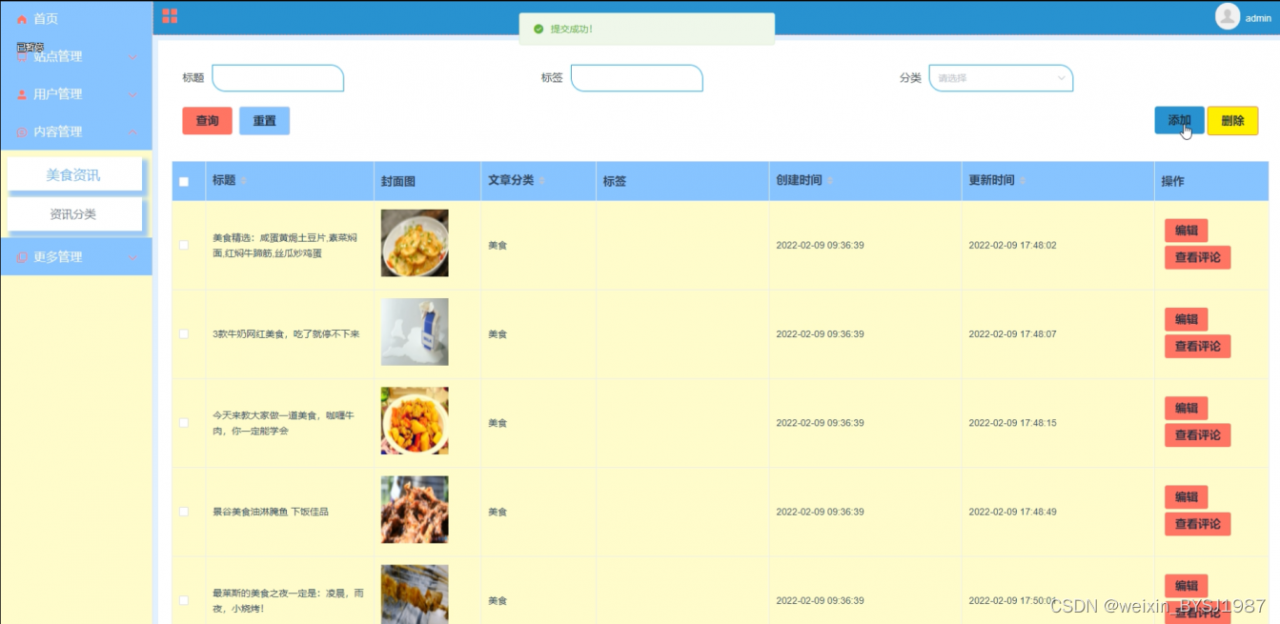Image resolution: width=1280 pixels, height=624 pixels.
Task: Click the 添加 button
Action: click(x=1179, y=121)
